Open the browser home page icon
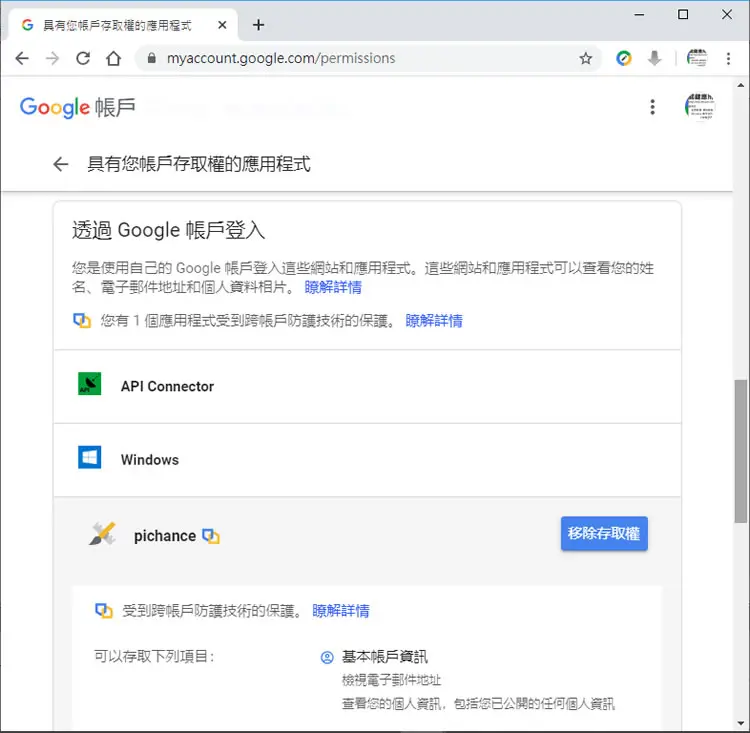The height and width of the screenshot is (733, 750). pos(113,58)
